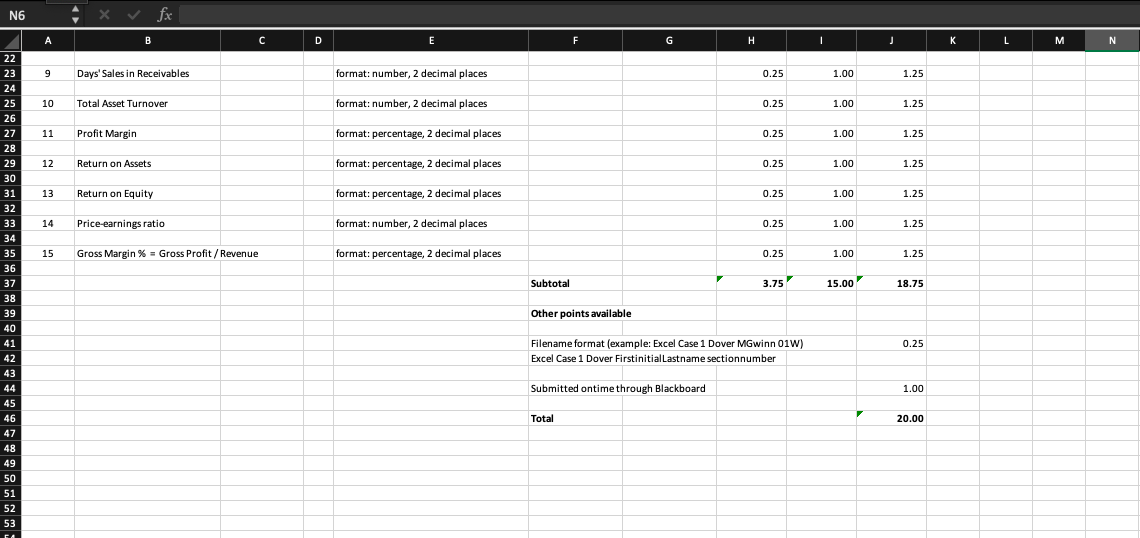Screen dimensions: 1140x538
Task: Click item number 9 in column A
Action: pyautogui.click(x=48, y=73)
